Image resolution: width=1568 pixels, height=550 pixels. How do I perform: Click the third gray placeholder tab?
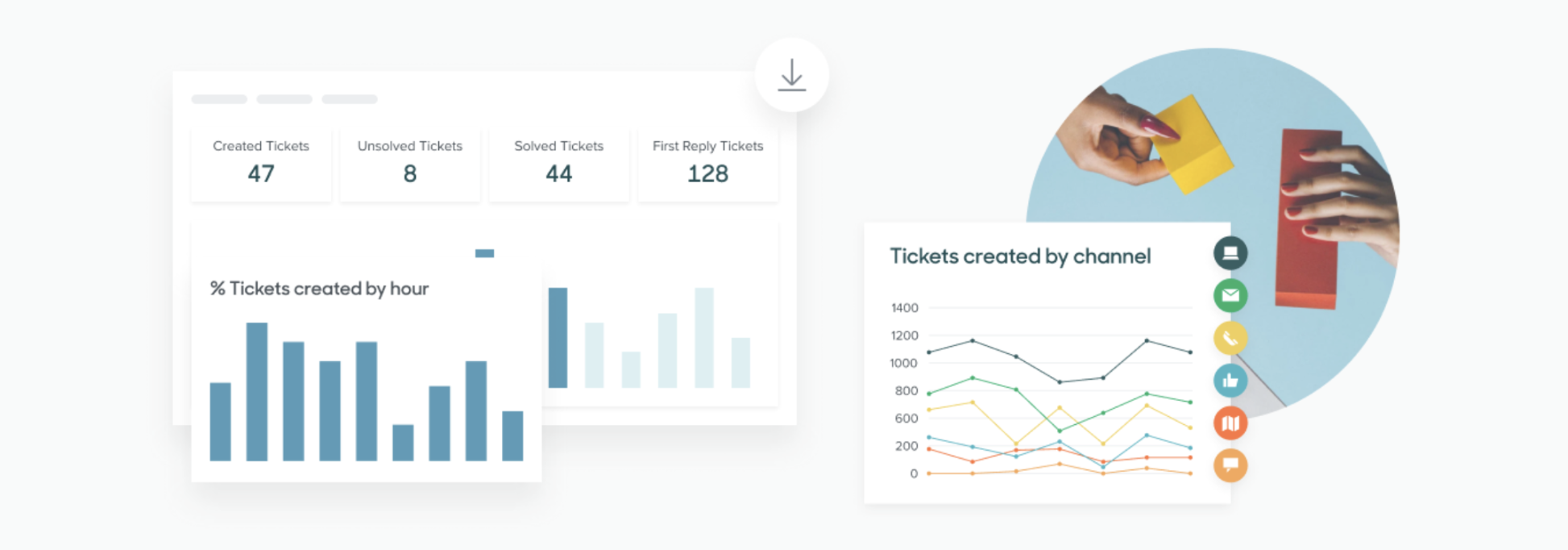pos(350,99)
